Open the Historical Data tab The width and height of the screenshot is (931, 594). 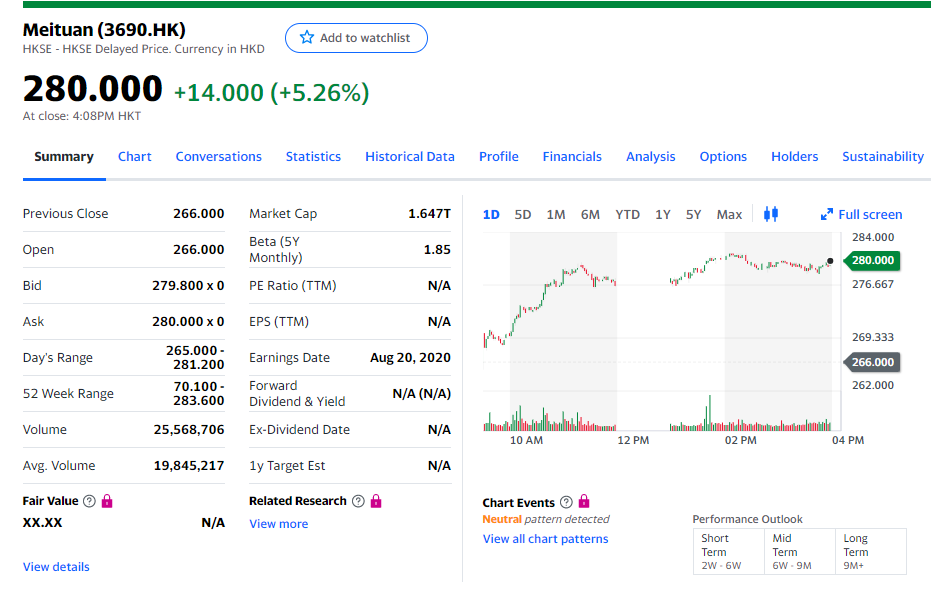coord(409,156)
